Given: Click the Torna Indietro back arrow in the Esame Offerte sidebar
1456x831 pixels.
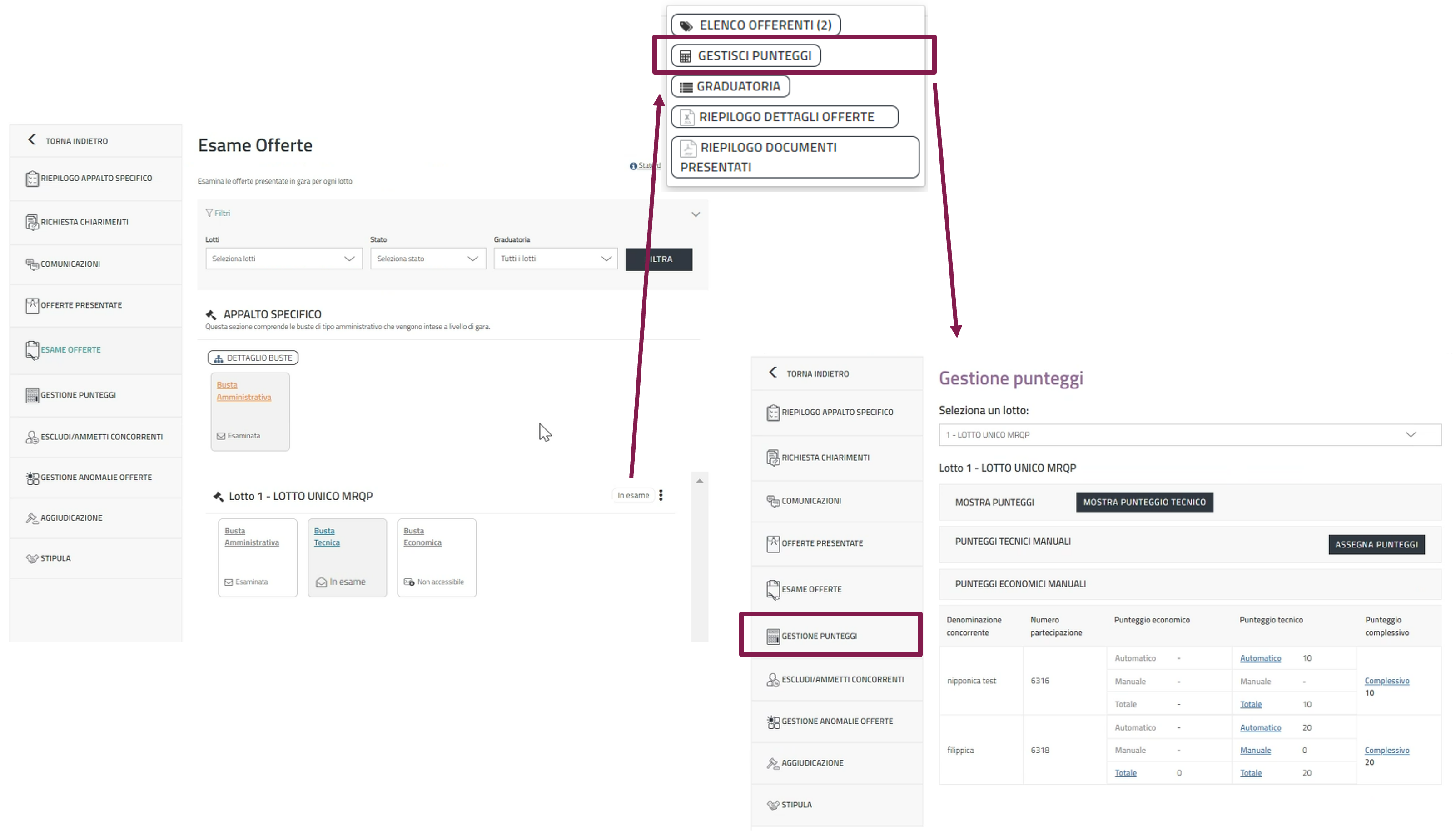Looking at the screenshot, I should point(32,140).
